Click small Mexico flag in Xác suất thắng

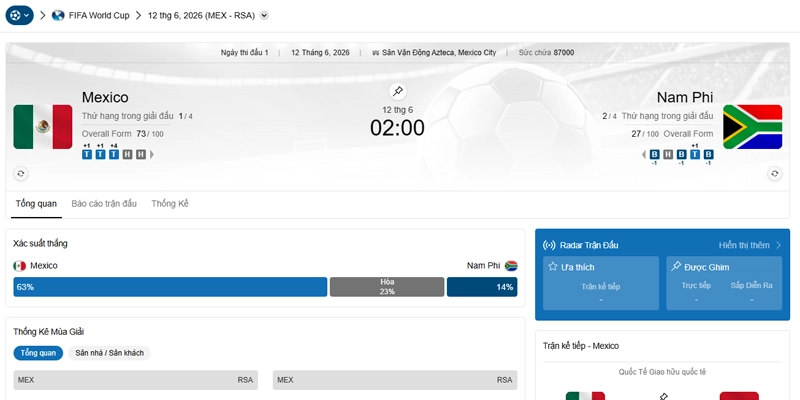pos(19,266)
